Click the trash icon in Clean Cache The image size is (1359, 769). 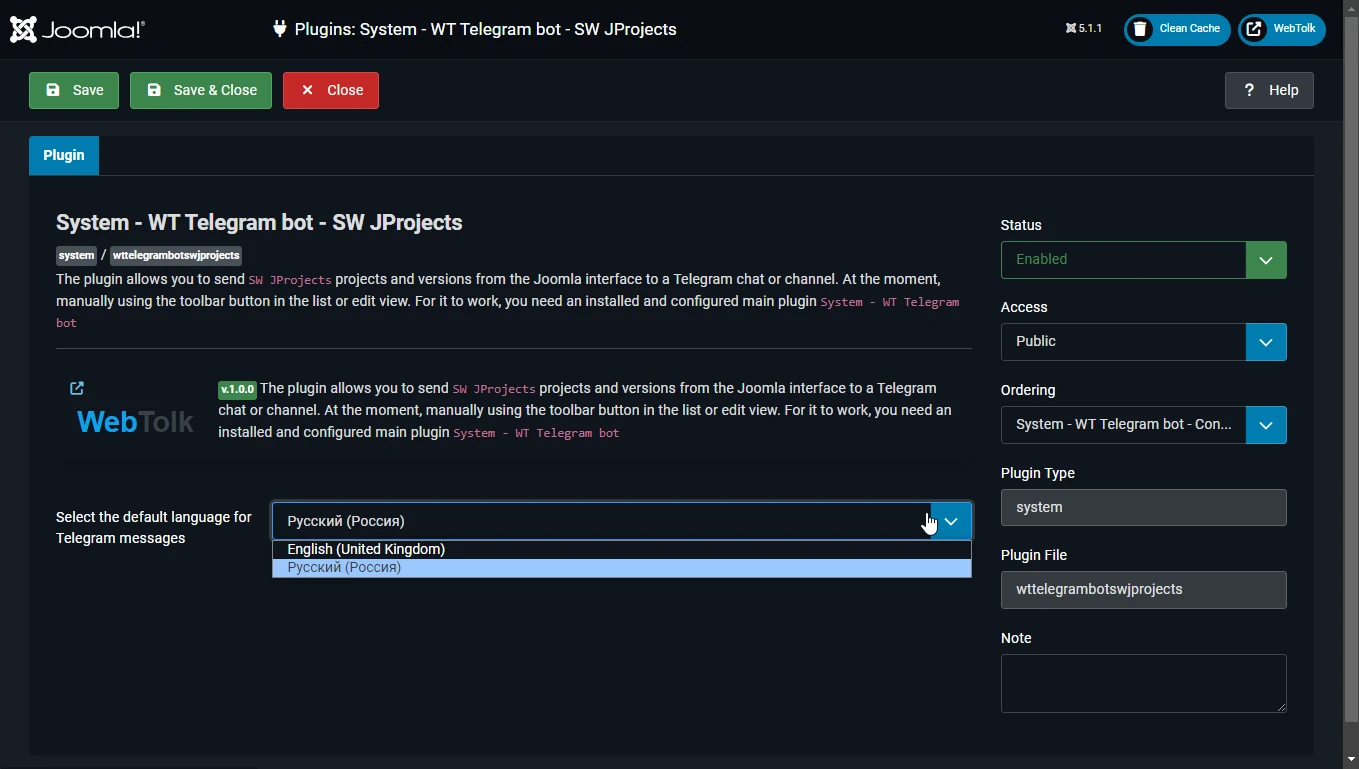(x=1140, y=29)
